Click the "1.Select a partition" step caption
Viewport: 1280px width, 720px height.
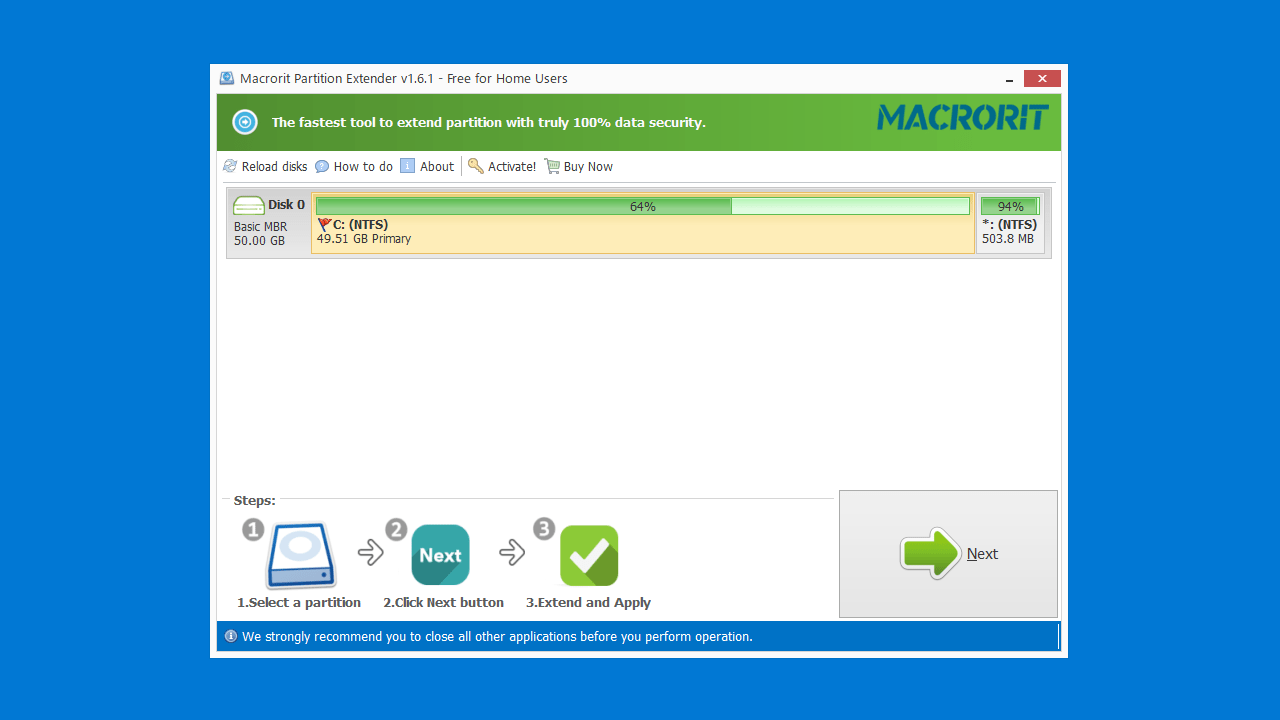pyautogui.click(x=299, y=603)
